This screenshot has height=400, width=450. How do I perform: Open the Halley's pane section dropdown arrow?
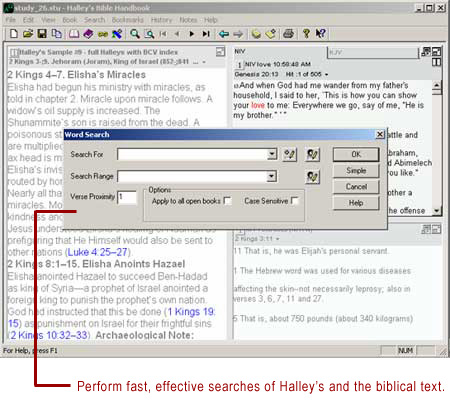[204, 62]
